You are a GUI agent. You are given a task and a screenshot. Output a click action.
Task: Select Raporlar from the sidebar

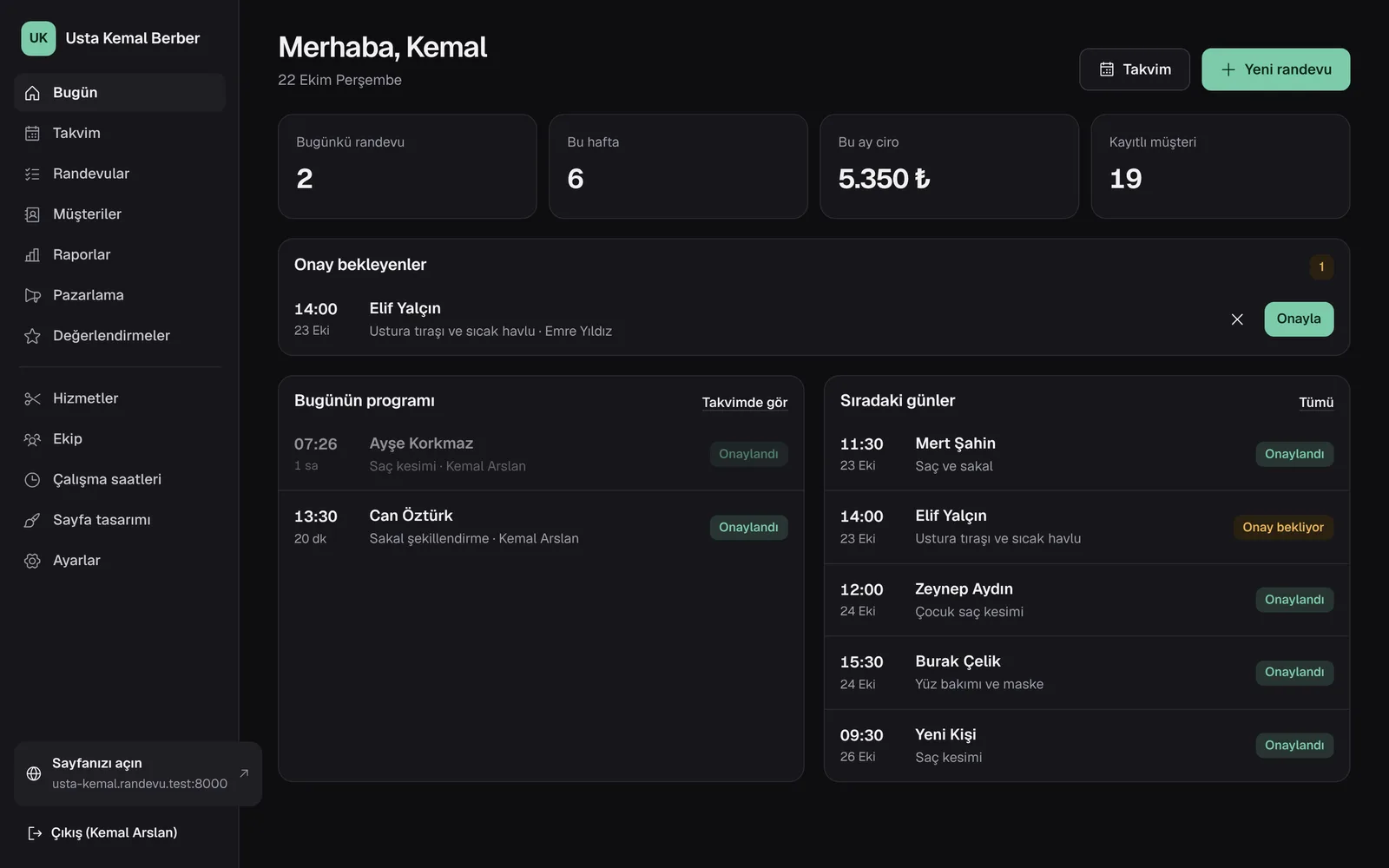pyautogui.click(x=120, y=254)
